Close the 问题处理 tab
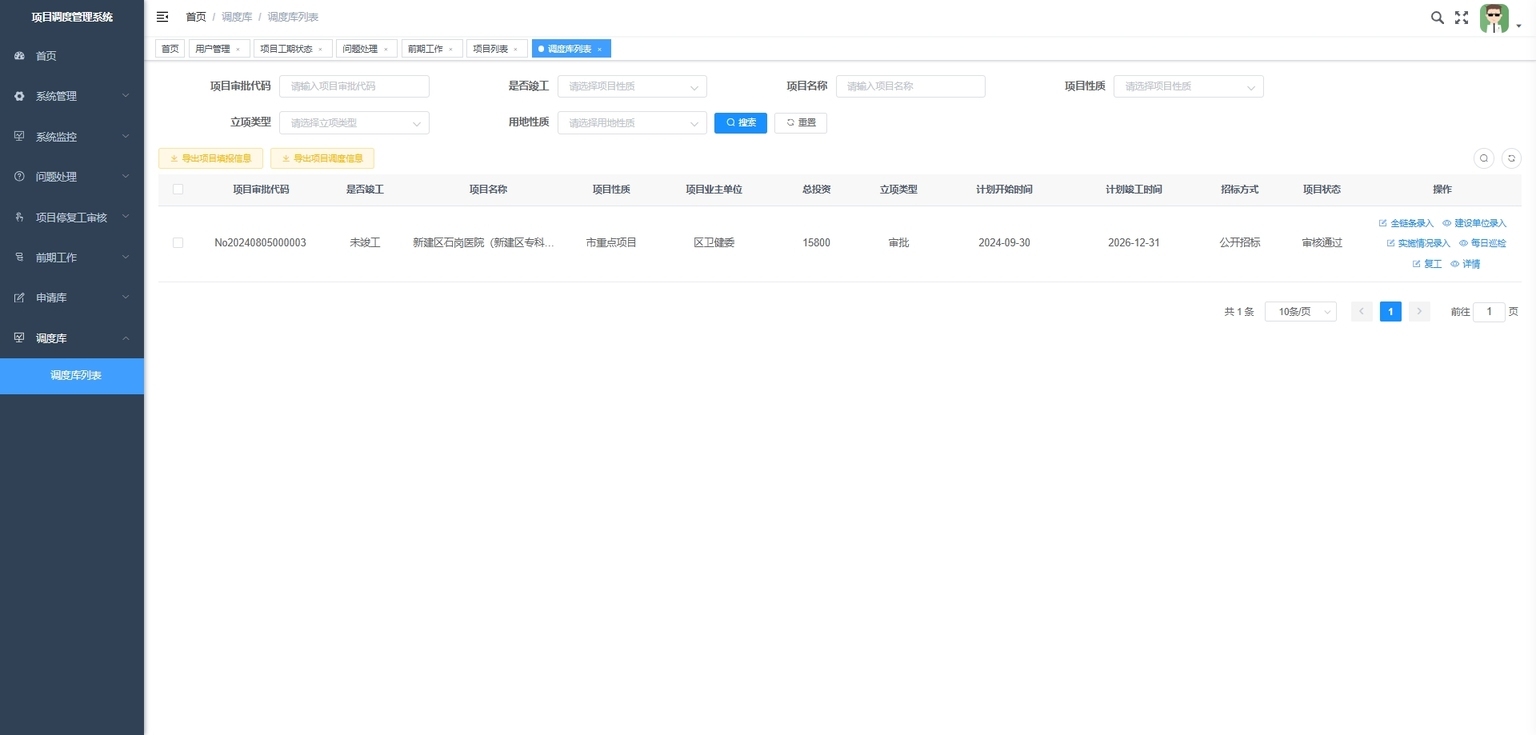Image resolution: width=1536 pixels, height=735 pixels. (x=386, y=49)
